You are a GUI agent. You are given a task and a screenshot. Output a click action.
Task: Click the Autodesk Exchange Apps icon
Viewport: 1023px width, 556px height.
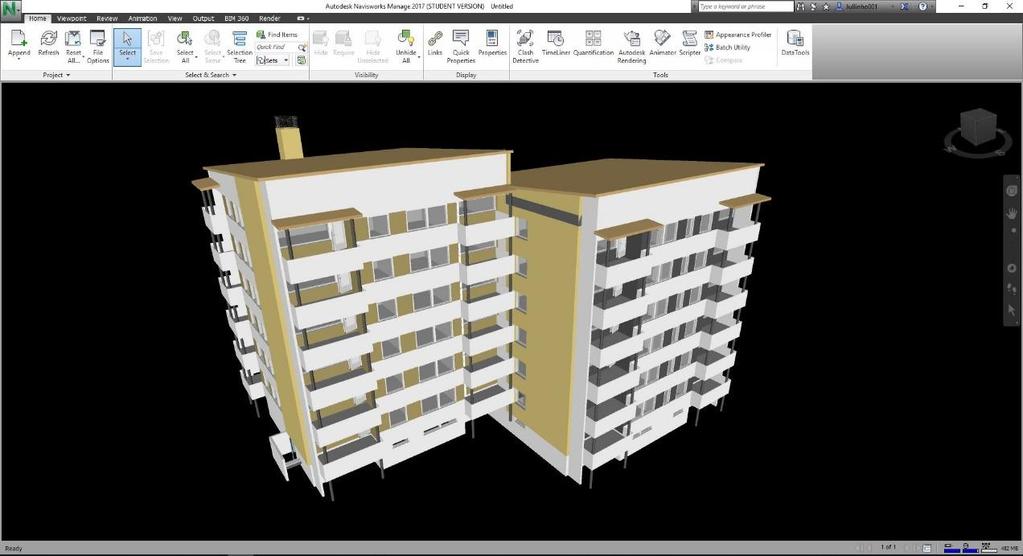pyautogui.click(x=905, y=7)
